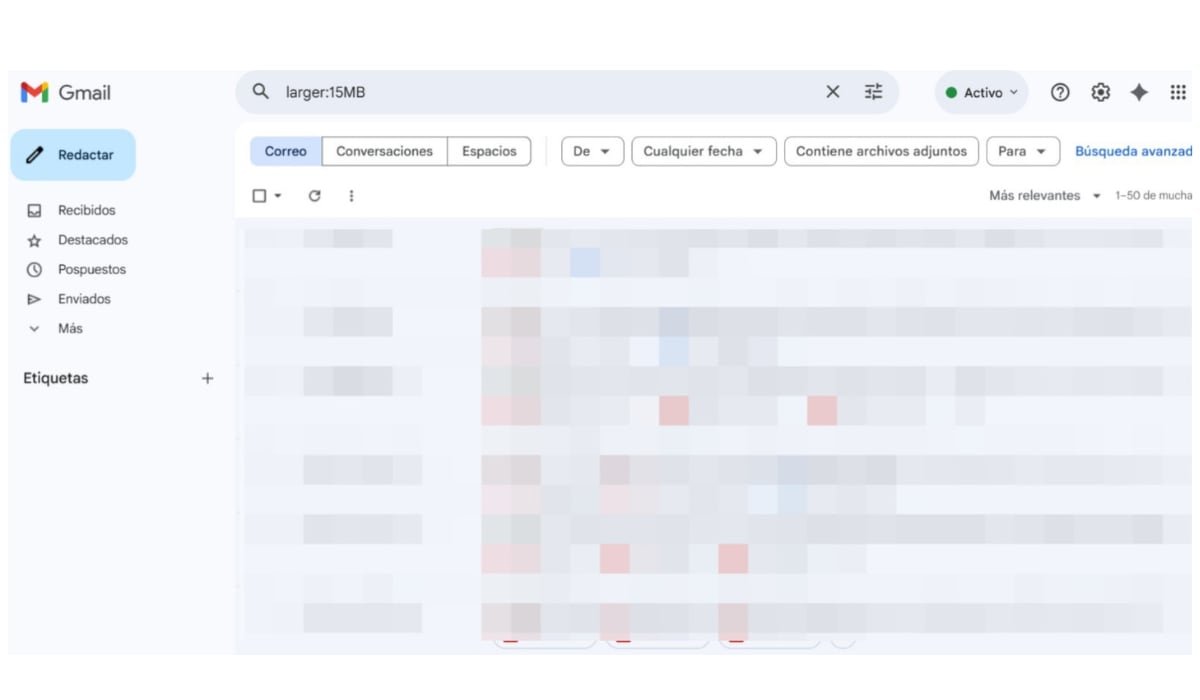Switch to the Espacios tab
The width and height of the screenshot is (1200, 700).
coord(489,151)
